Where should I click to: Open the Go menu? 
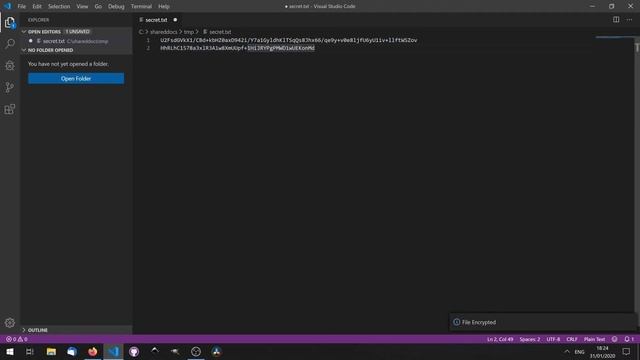98,6
